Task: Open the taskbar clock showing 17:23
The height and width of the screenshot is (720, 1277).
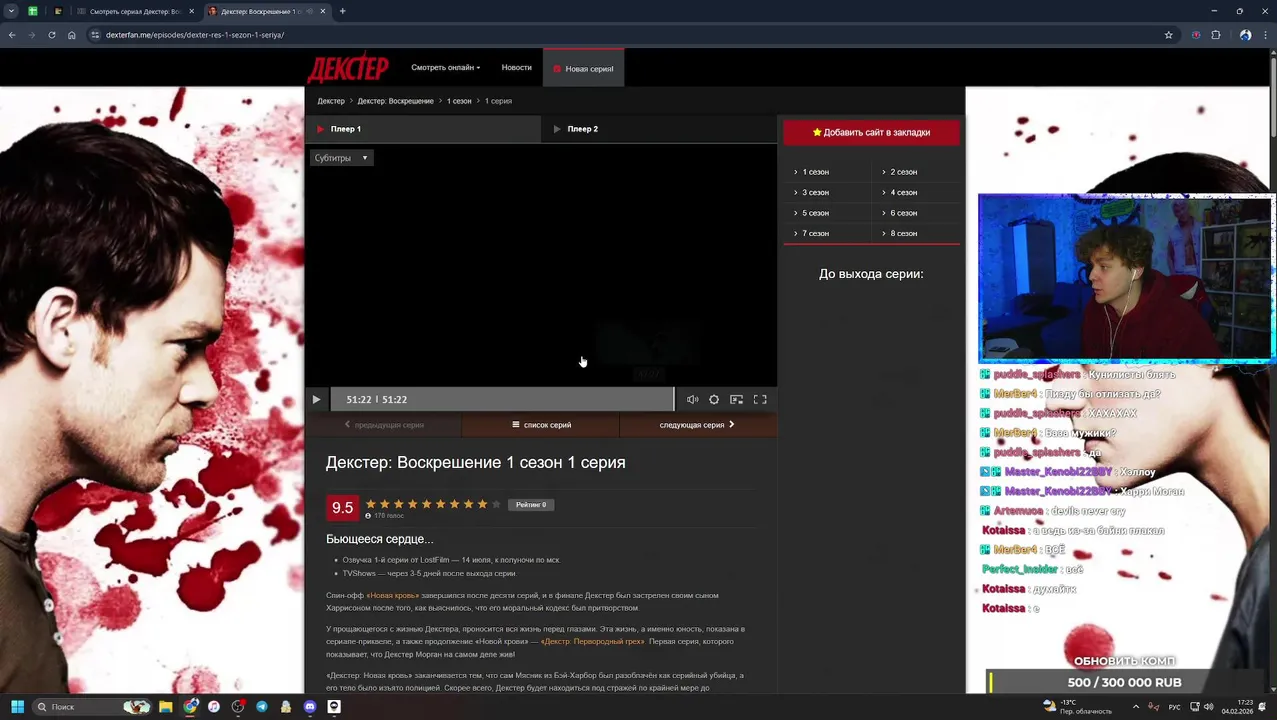Action: coord(1237,707)
